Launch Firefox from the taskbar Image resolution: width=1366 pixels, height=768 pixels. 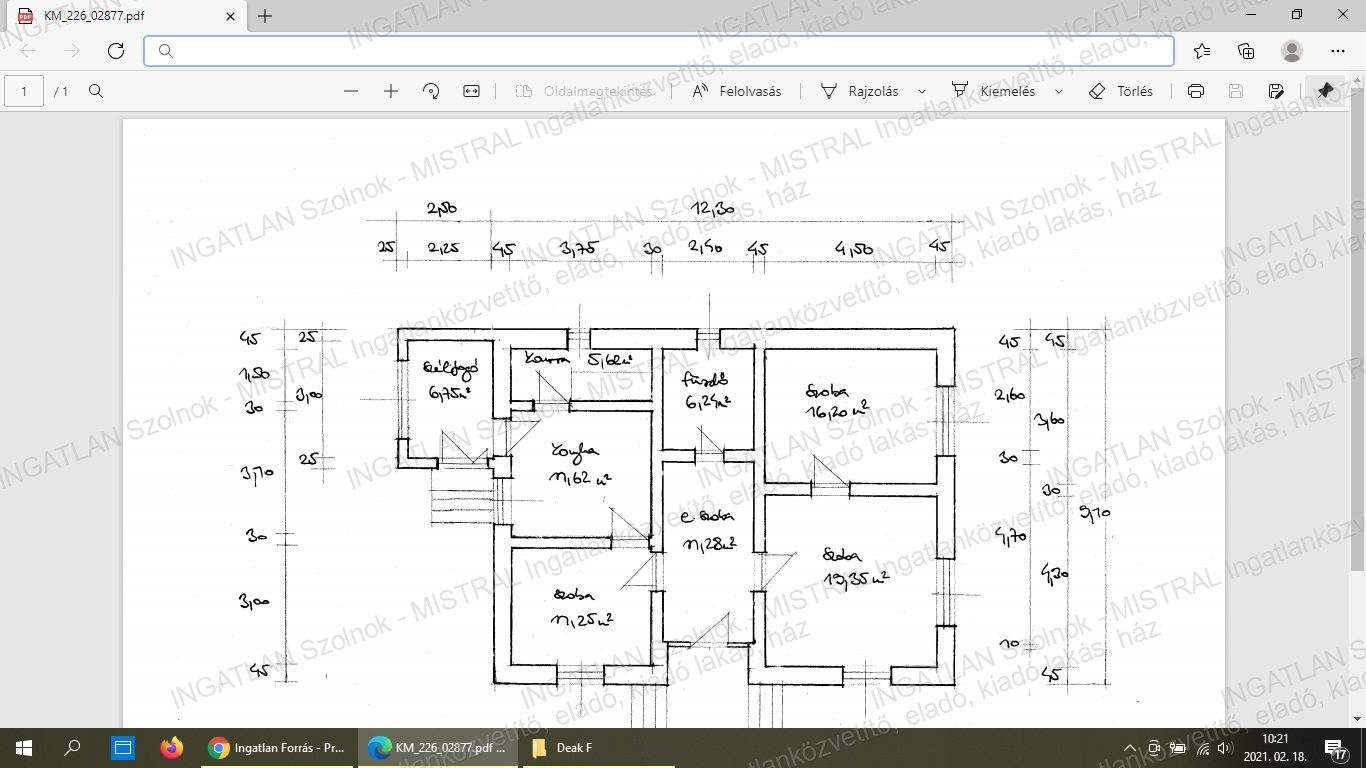[x=172, y=747]
